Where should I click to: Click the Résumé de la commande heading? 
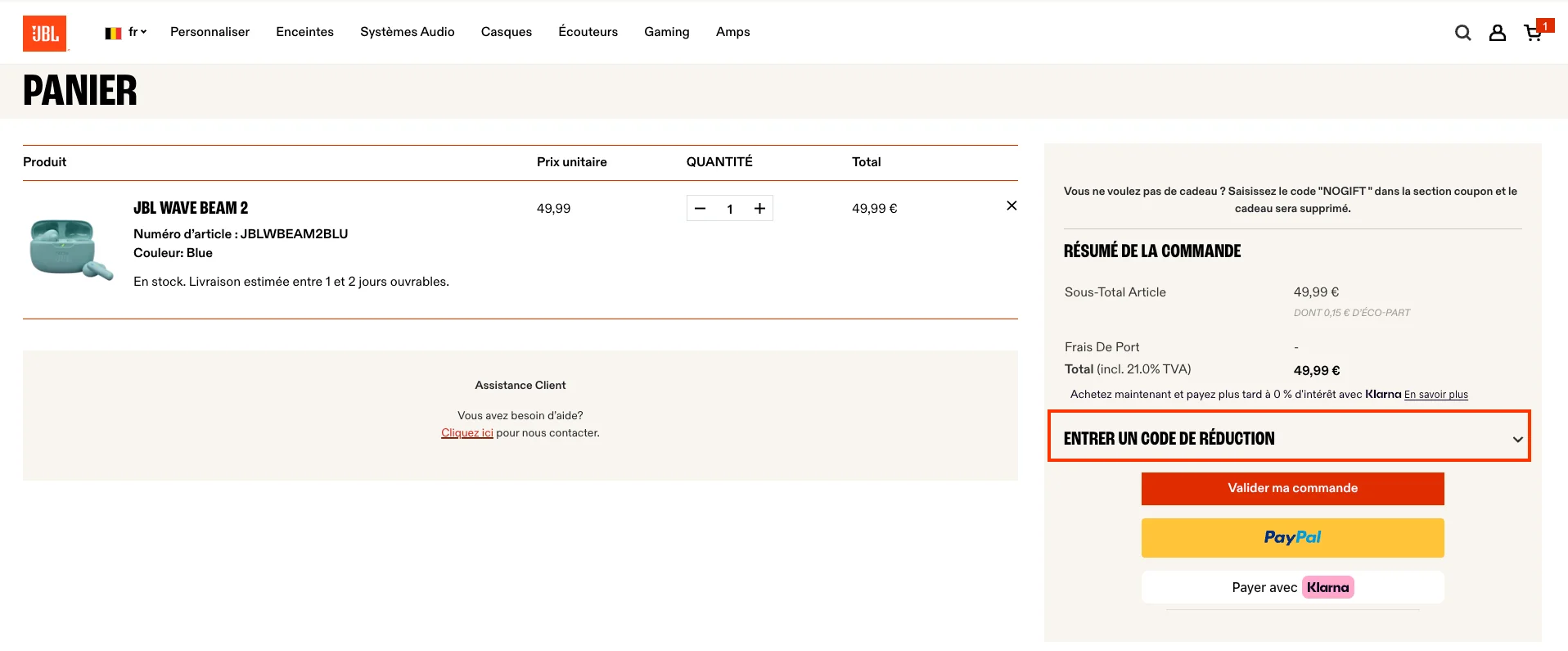tap(1151, 251)
